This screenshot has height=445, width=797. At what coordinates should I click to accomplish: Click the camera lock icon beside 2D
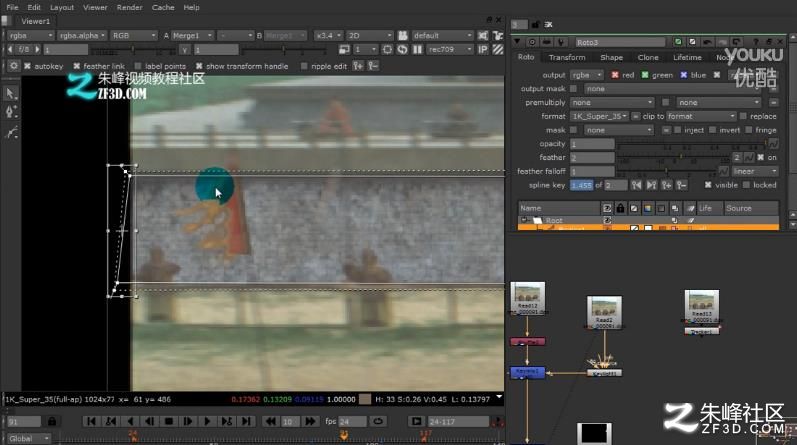[403, 36]
